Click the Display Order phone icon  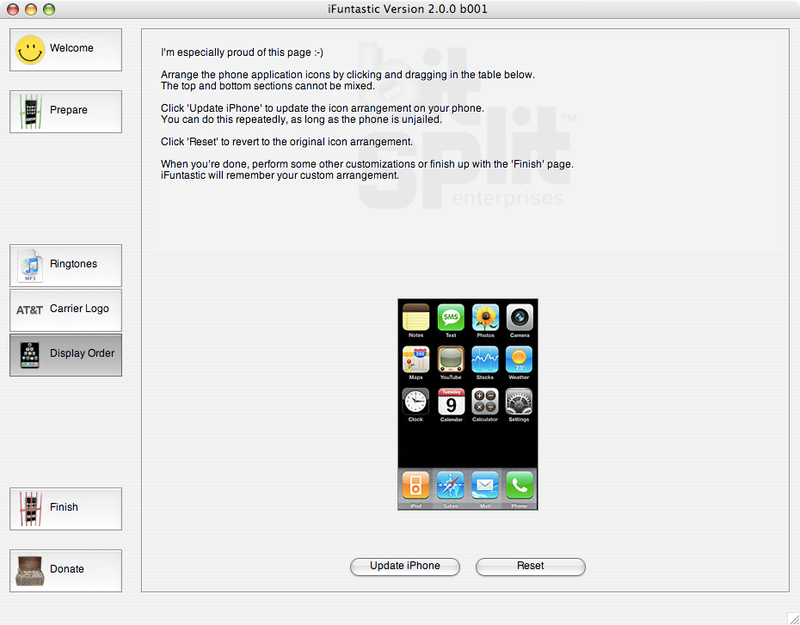pyautogui.click(x=30, y=355)
